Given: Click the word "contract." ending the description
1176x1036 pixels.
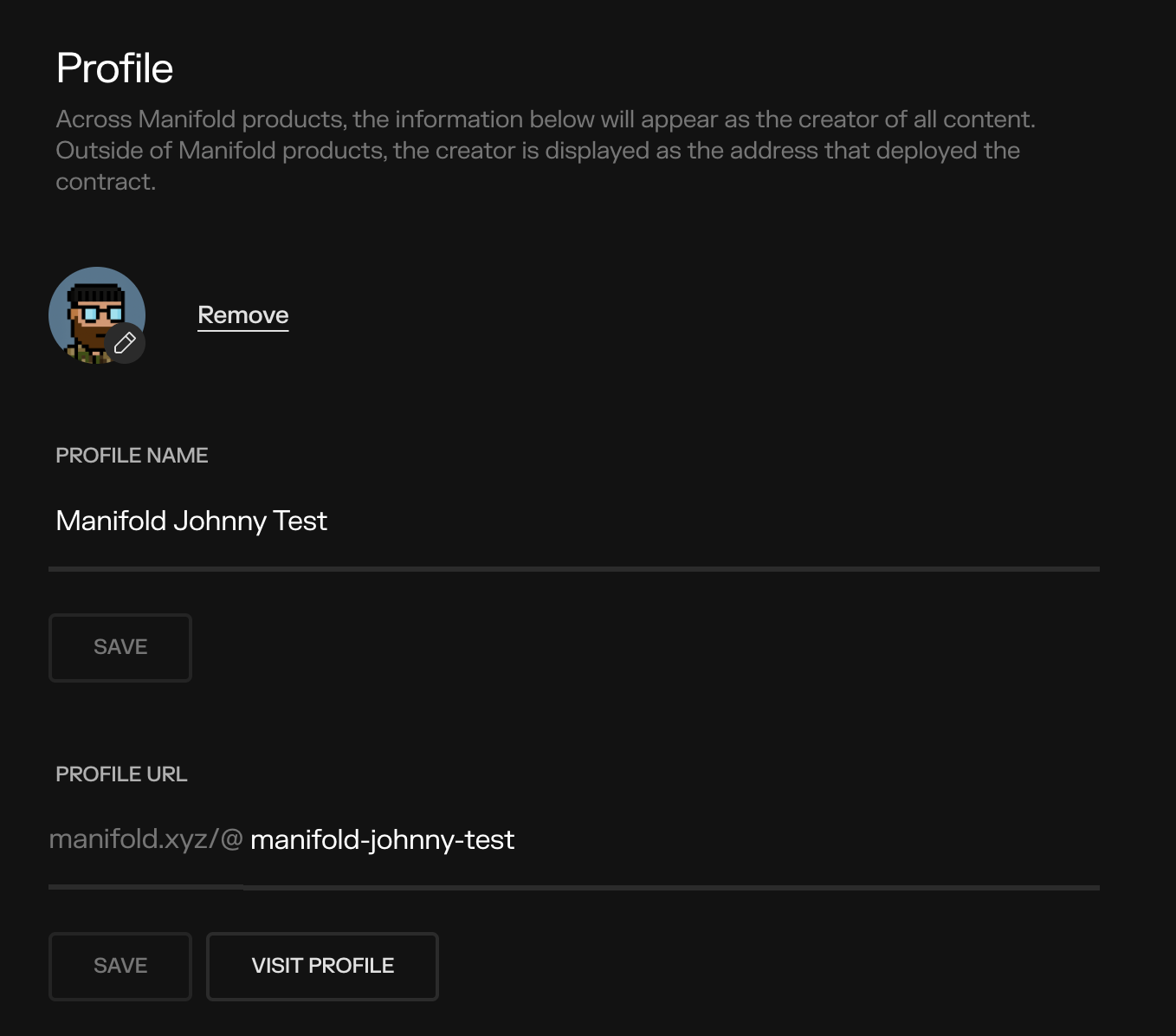Looking at the screenshot, I should pyautogui.click(x=106, y=182).
